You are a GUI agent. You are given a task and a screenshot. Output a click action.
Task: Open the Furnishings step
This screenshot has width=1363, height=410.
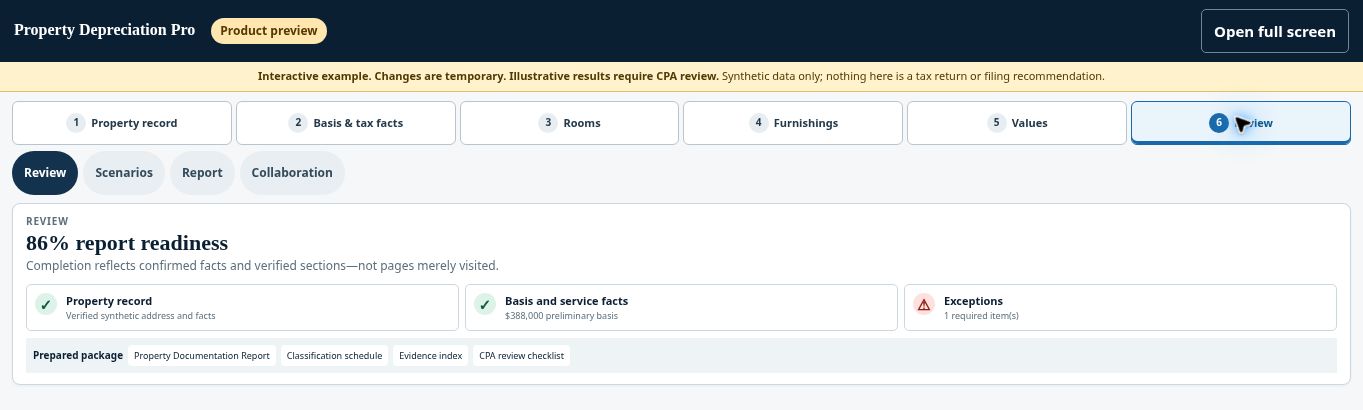point(793,123)
